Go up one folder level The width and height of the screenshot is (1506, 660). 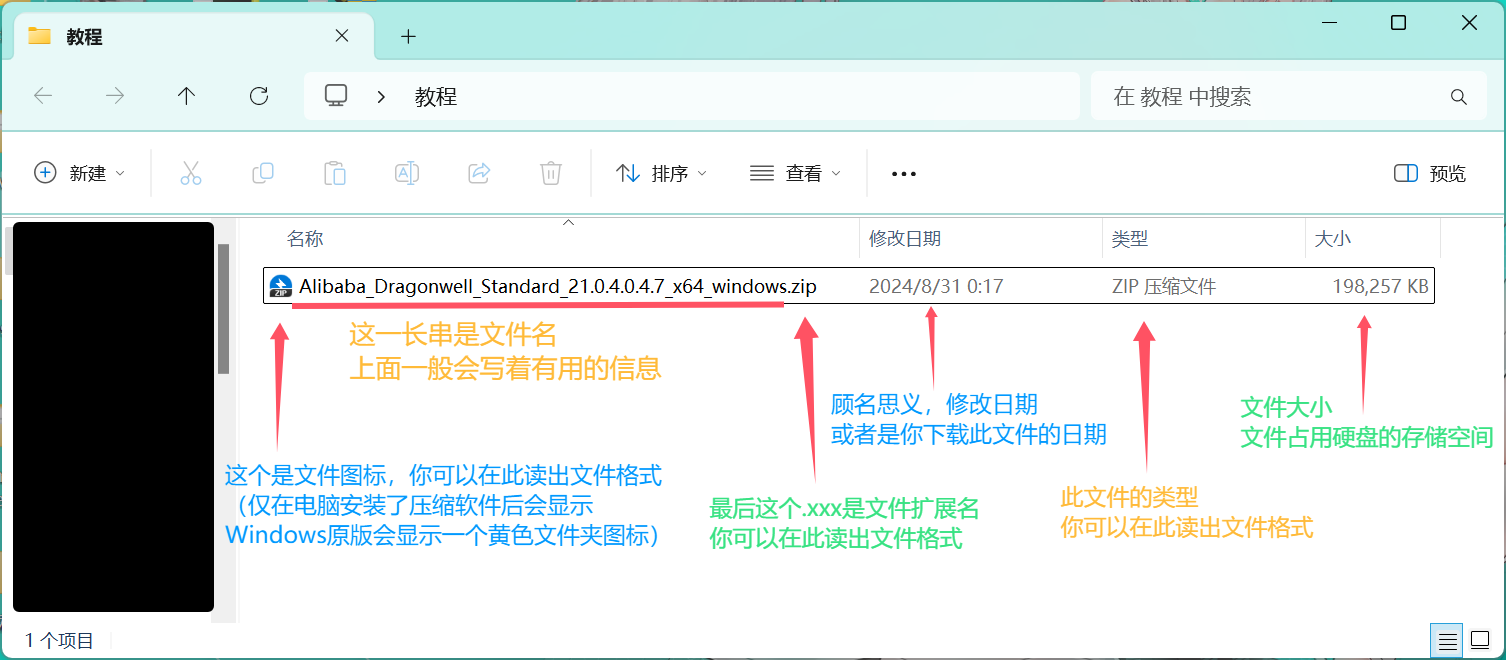(x=186, y=96)
